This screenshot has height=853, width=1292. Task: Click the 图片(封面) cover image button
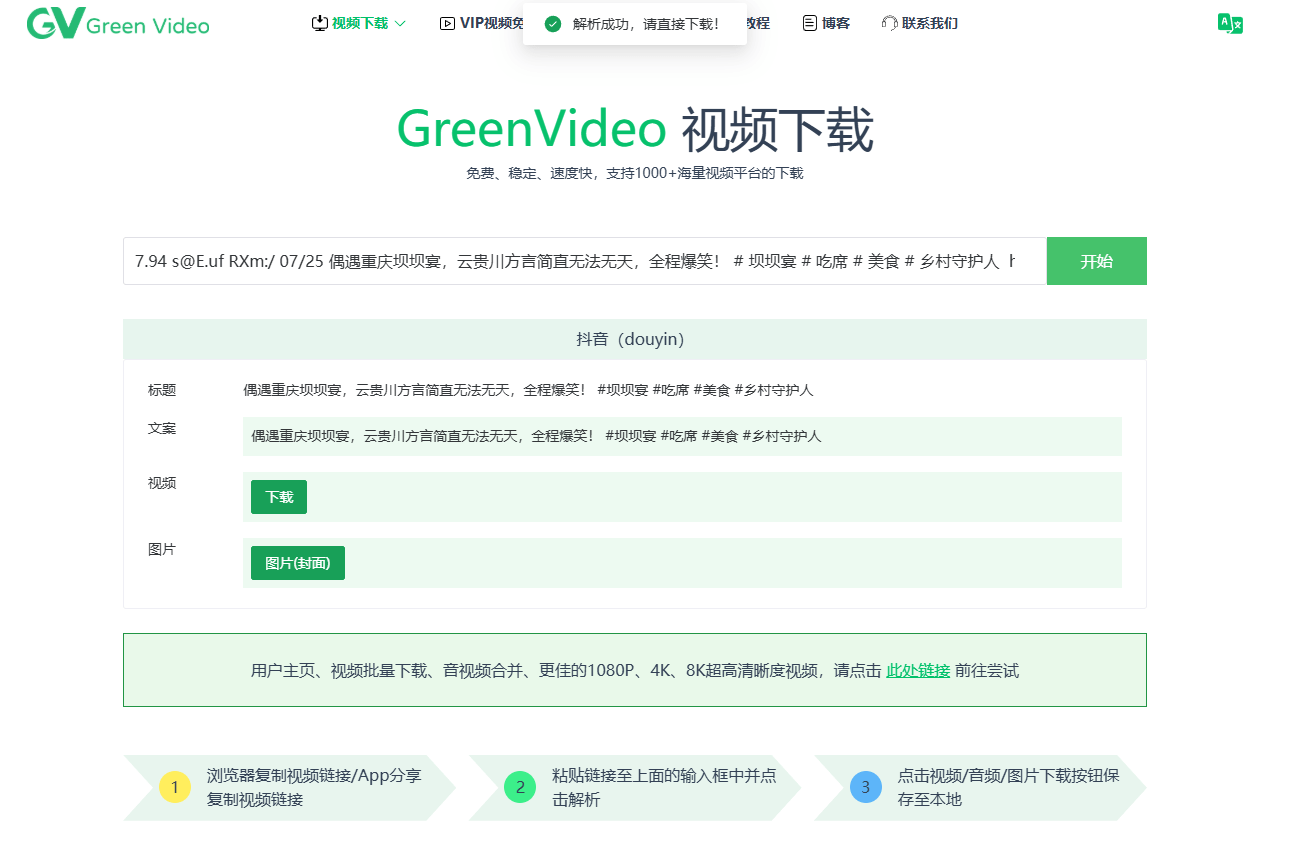click(297, 563)
